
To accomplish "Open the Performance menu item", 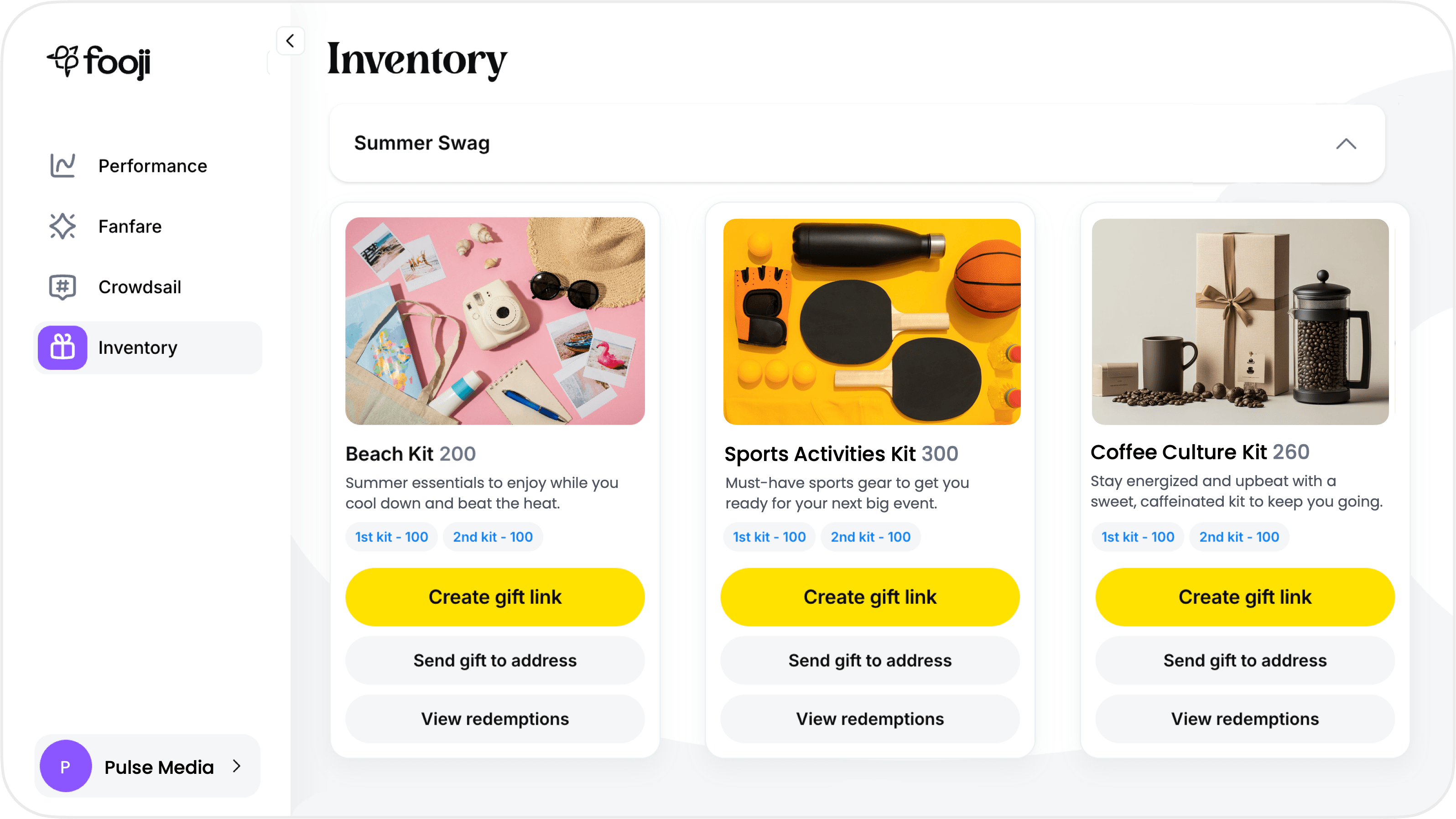I will point(153,166).
